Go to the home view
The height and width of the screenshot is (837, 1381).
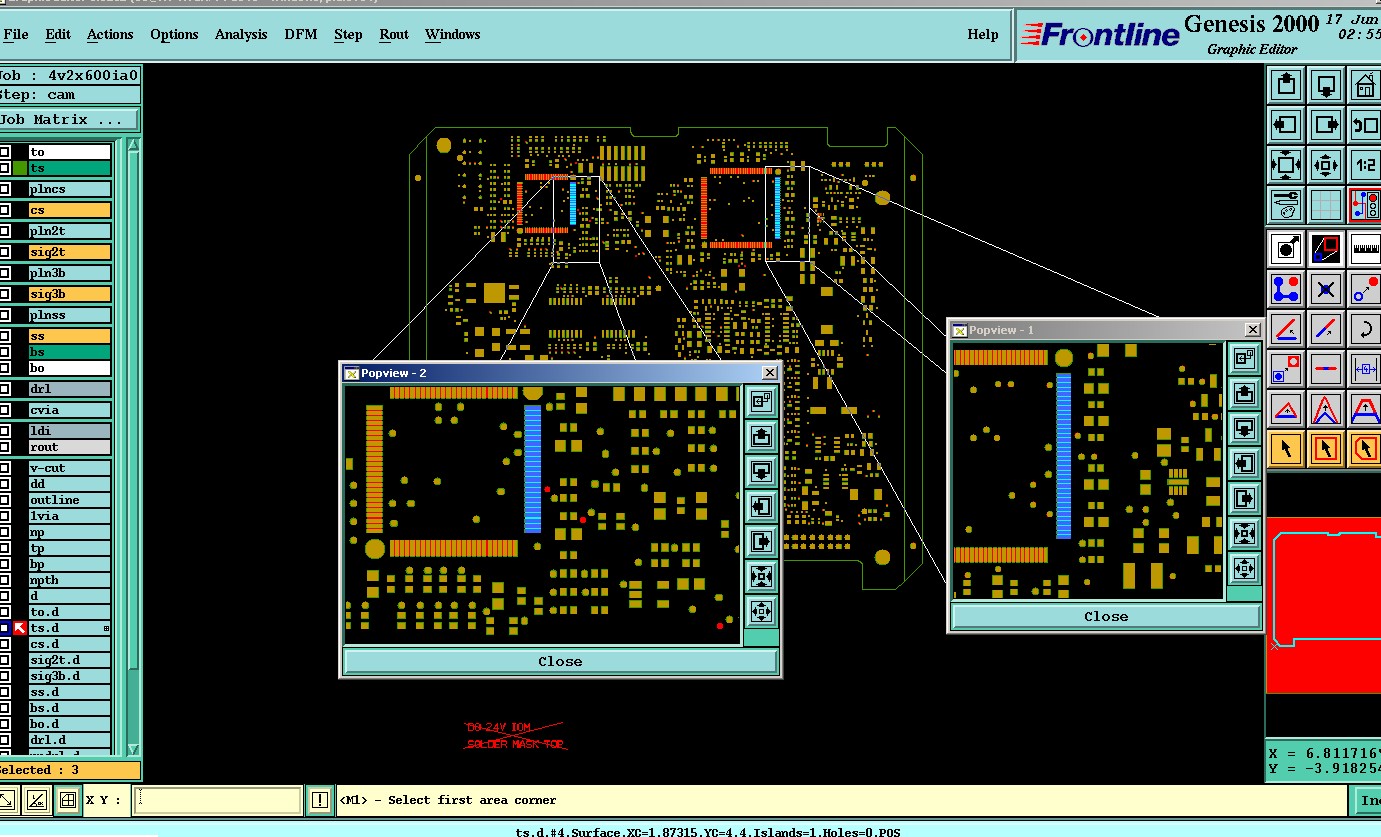tap(1365, 85)
